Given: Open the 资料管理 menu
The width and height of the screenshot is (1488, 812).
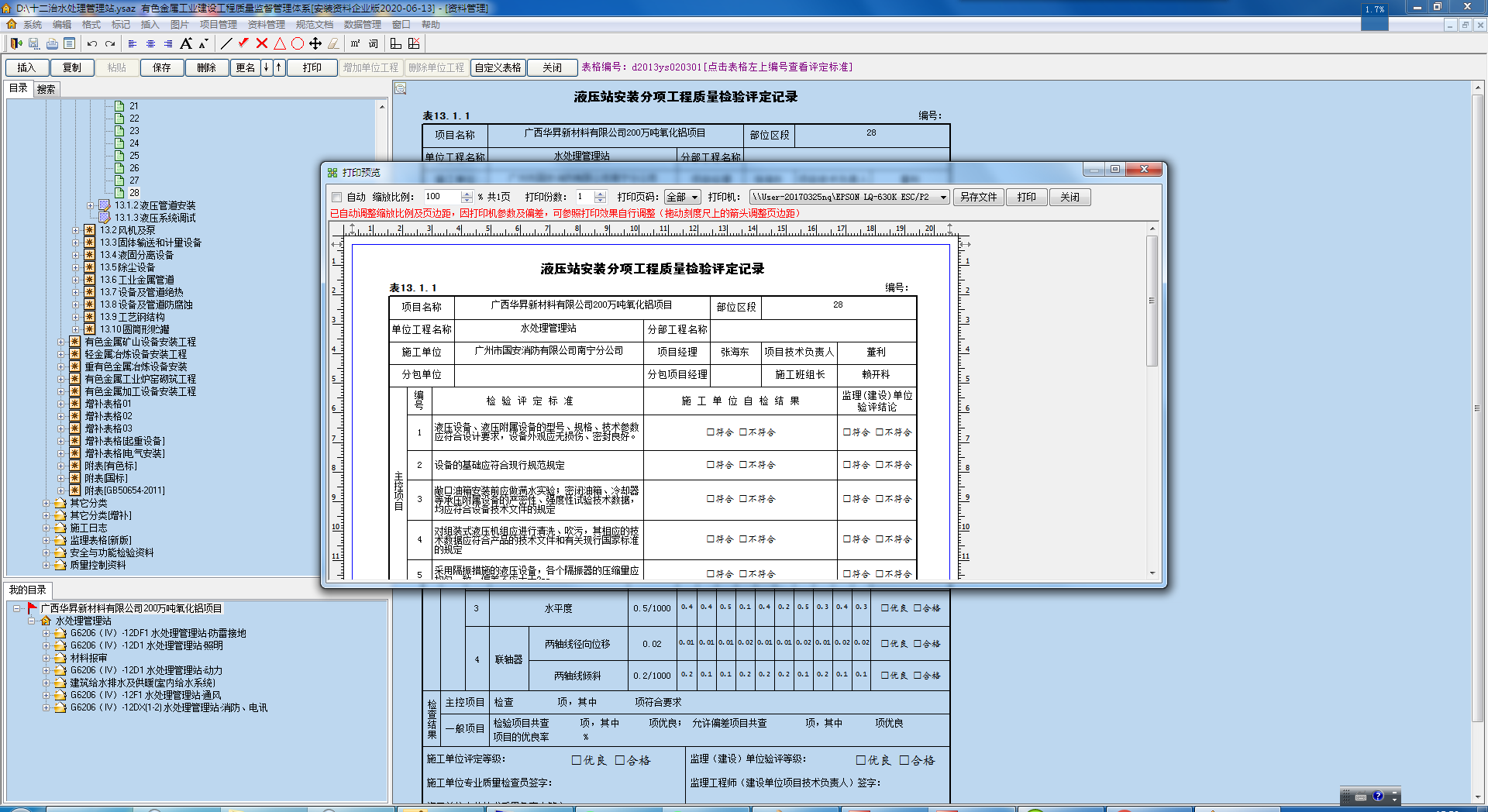Looking at the screenshot, I should (267, 25).
